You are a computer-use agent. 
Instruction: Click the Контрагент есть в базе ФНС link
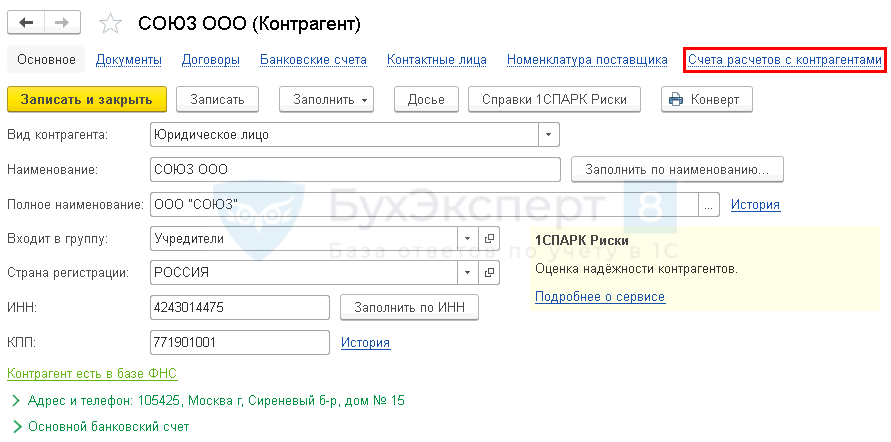(x=92, y=373)
